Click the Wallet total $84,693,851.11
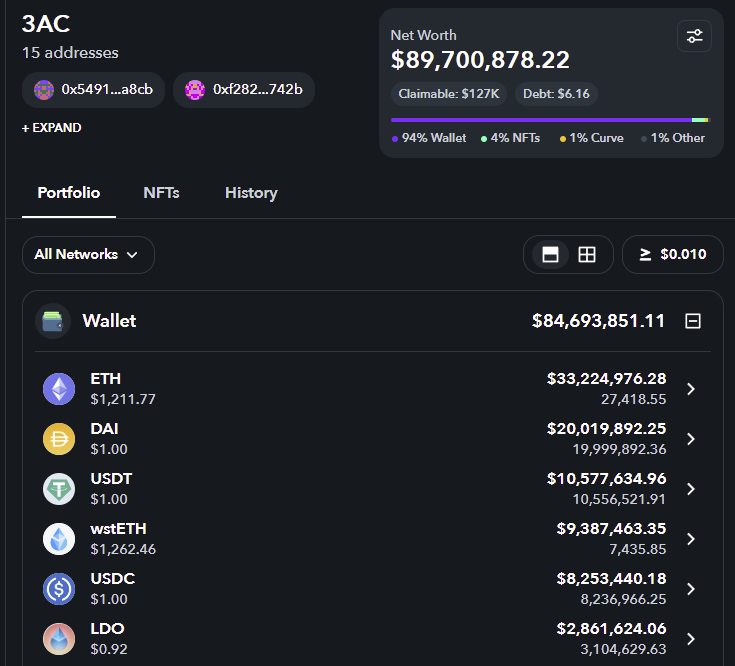This screenshot has width=735, height=666. (x=598, y=321)
